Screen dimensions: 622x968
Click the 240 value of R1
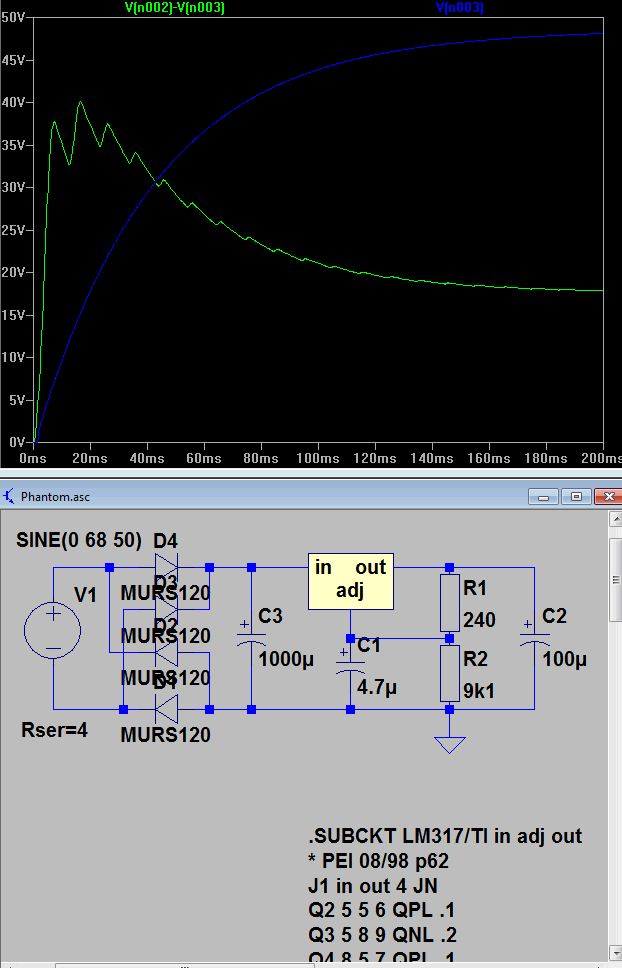pos(479,619)
